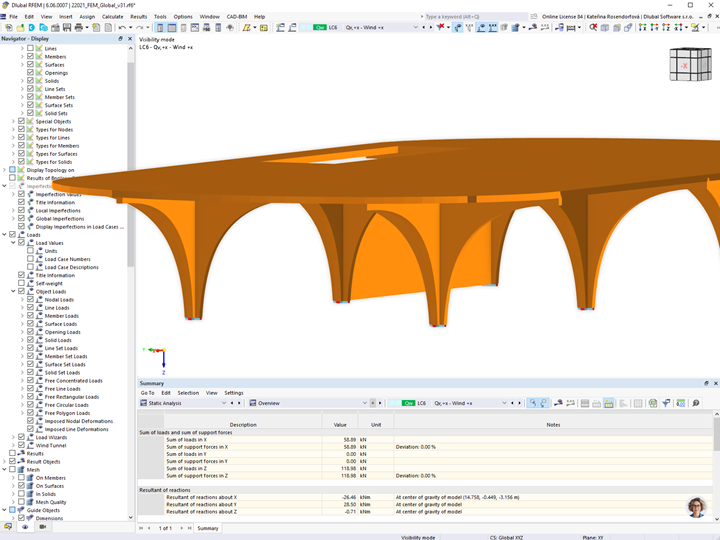Click the magnifier icon in Summary toolbar
This screenshot has height=540, width=720.
696,403
